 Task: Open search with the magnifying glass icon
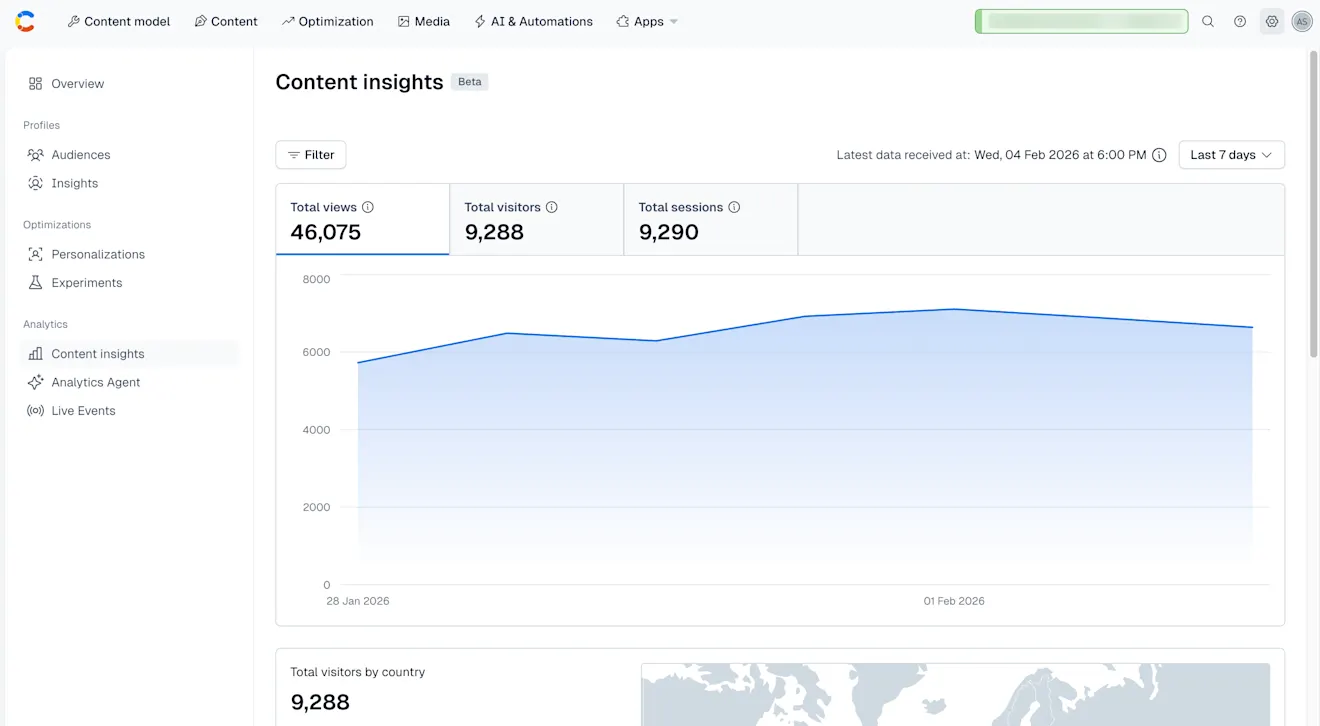[x=1208, y=21]
